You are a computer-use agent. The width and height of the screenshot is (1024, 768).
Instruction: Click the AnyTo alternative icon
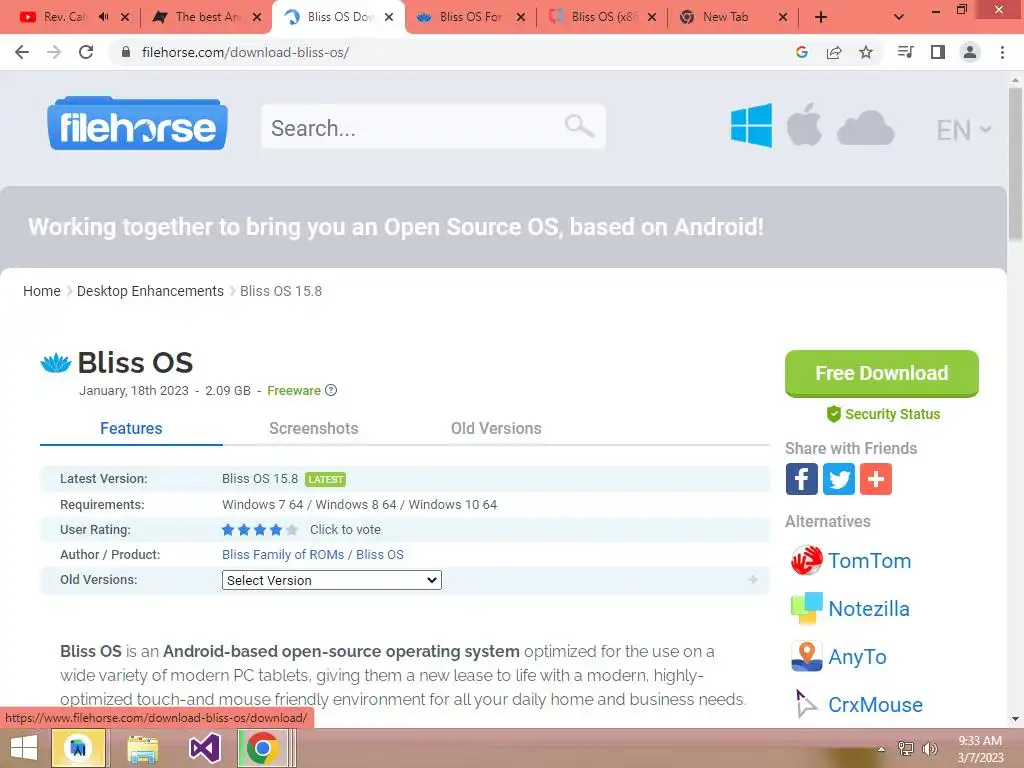(807, 656)
